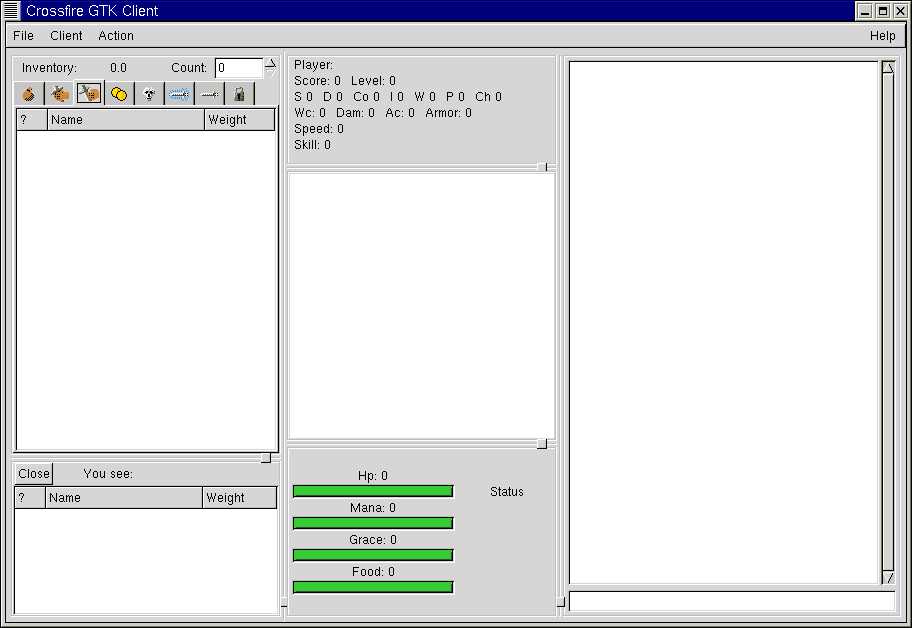Click the "Hp: 0" label
Image resolution: width=912 pixels, height=628 pixels.
[373, 476]
